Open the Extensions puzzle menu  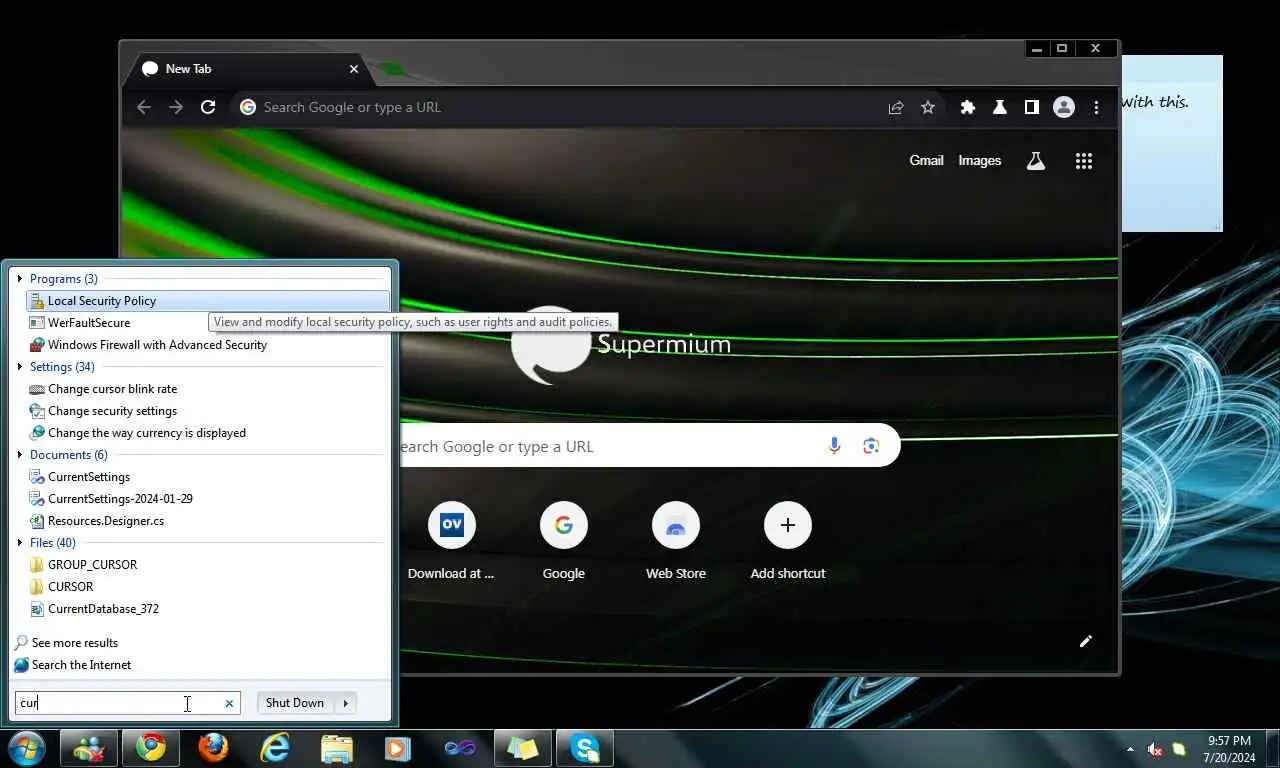(968, 107)
